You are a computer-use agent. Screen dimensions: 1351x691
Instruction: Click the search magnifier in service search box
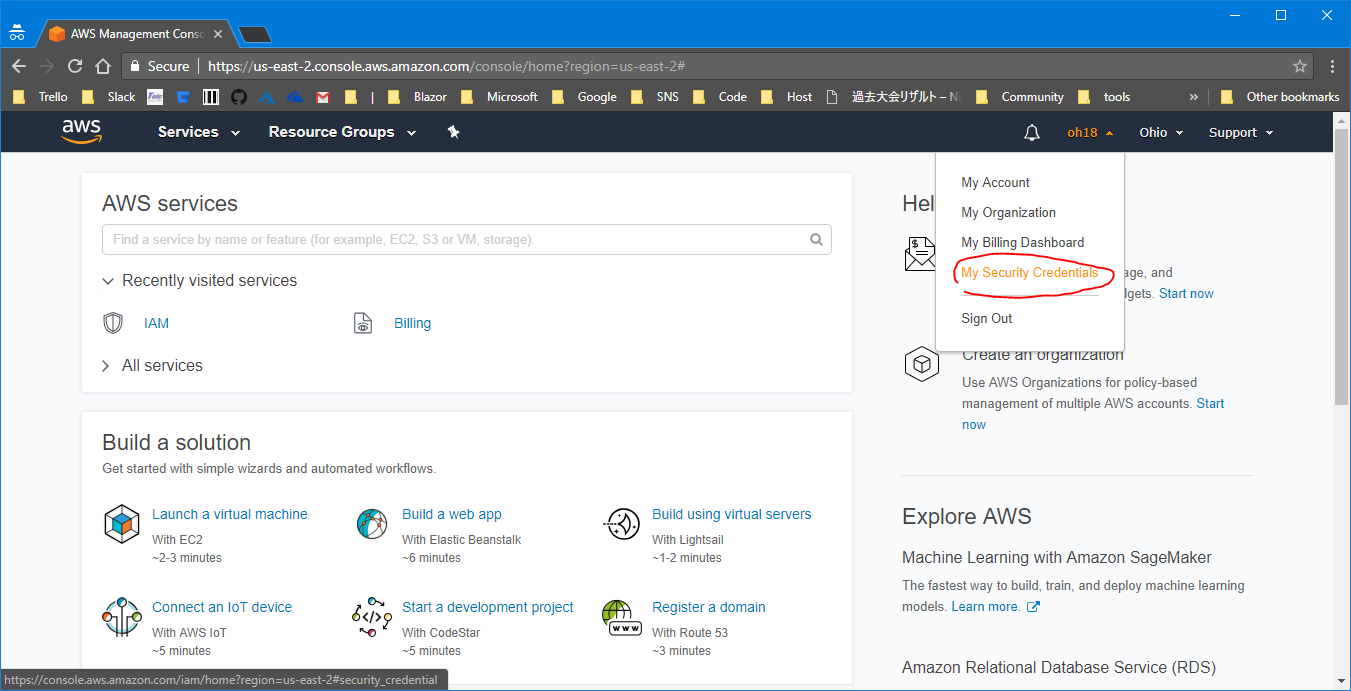817,240
